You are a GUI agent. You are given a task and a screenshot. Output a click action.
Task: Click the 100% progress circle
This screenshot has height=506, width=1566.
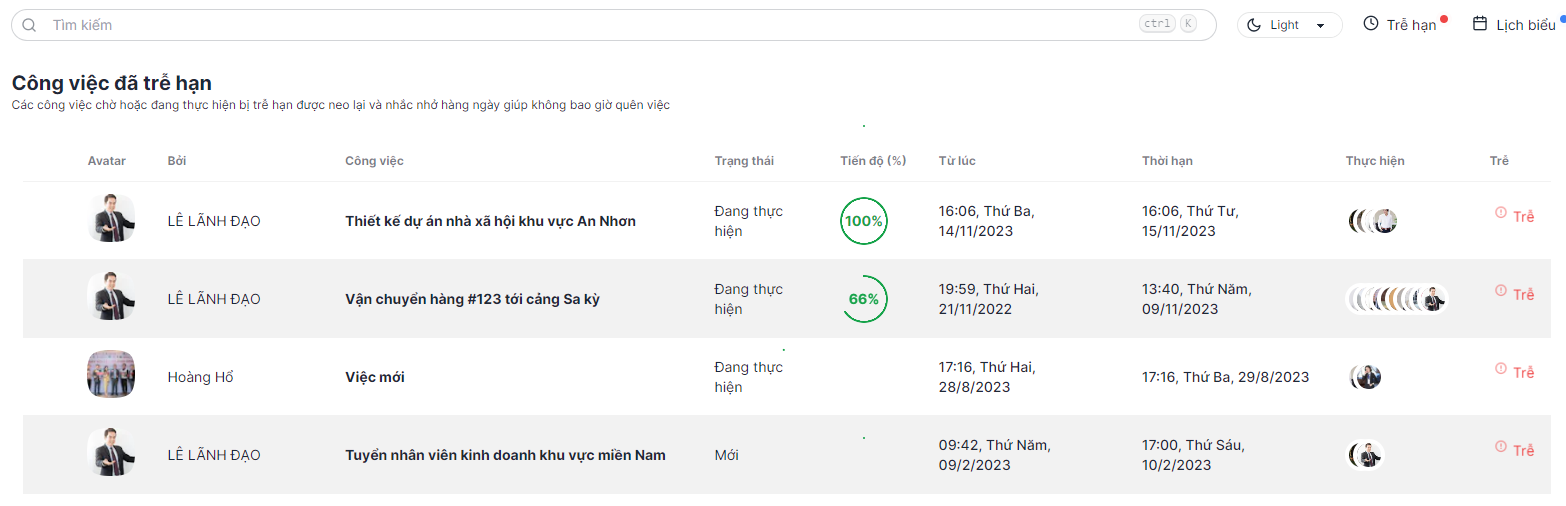pyautogui.click(x=863, y=221)
